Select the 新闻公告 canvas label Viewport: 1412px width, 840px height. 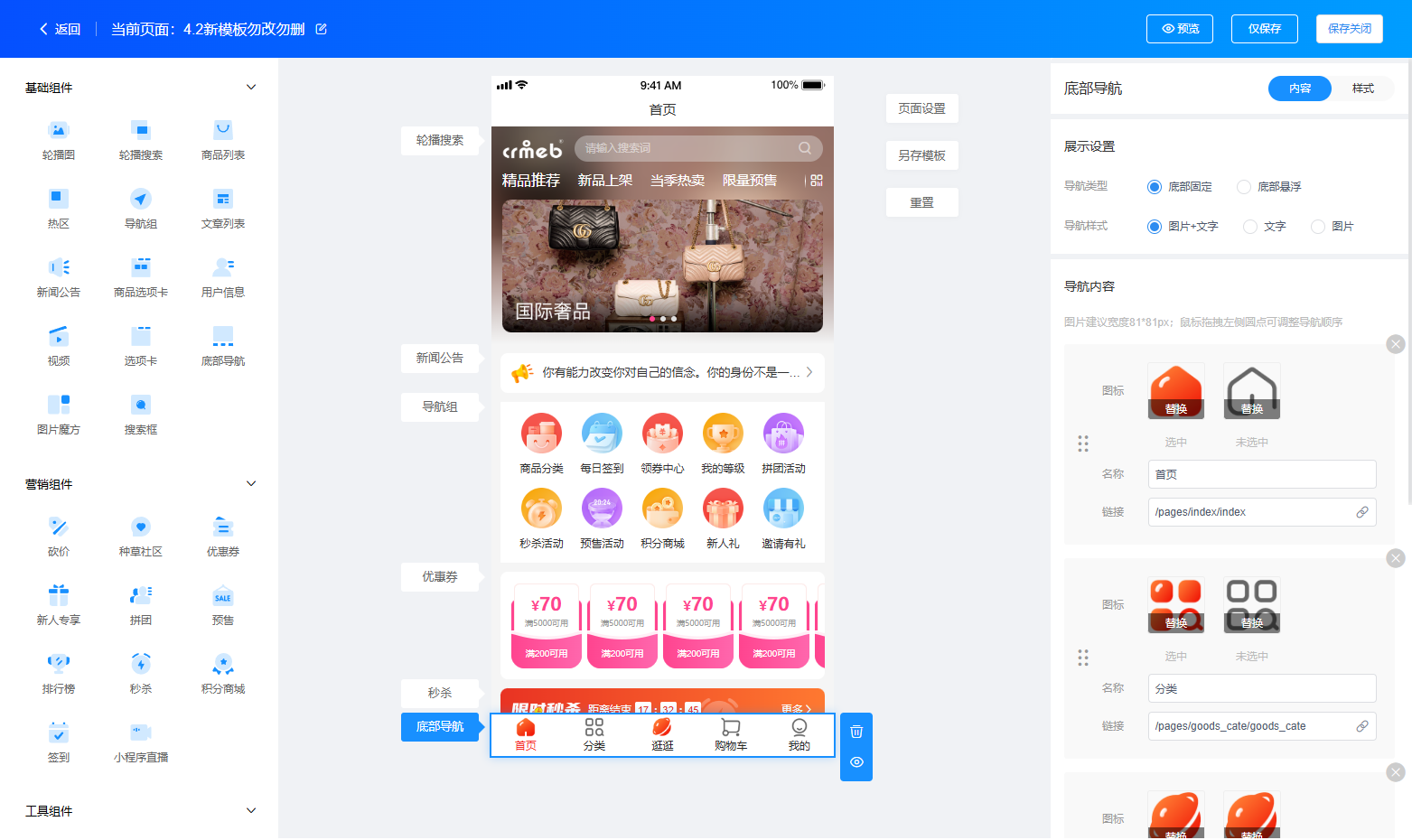[440, 359]
